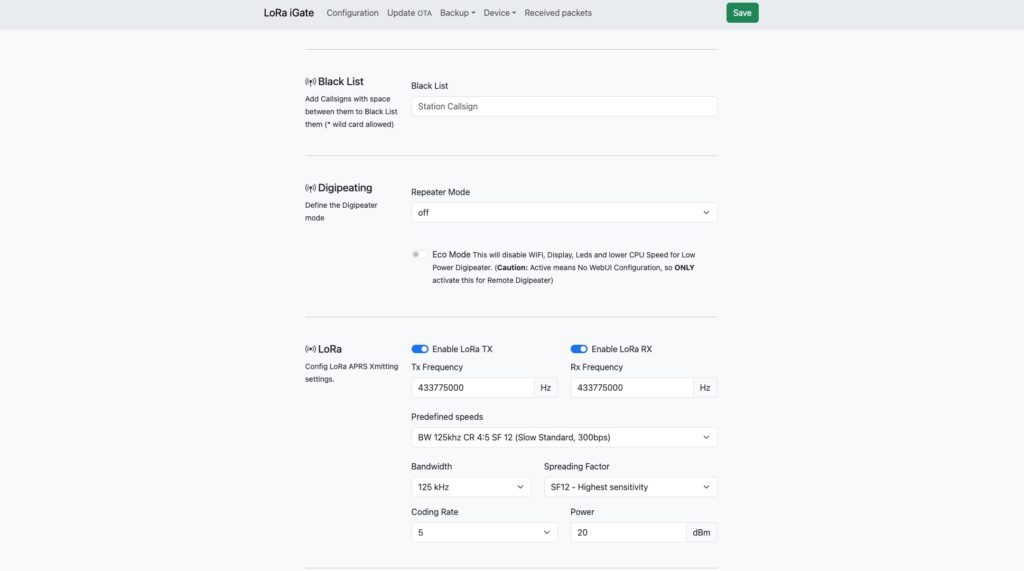This screenshot has width=1024, height=571.
Task: Click the LoRa section signal icon
Action: [x=310, y=350]
